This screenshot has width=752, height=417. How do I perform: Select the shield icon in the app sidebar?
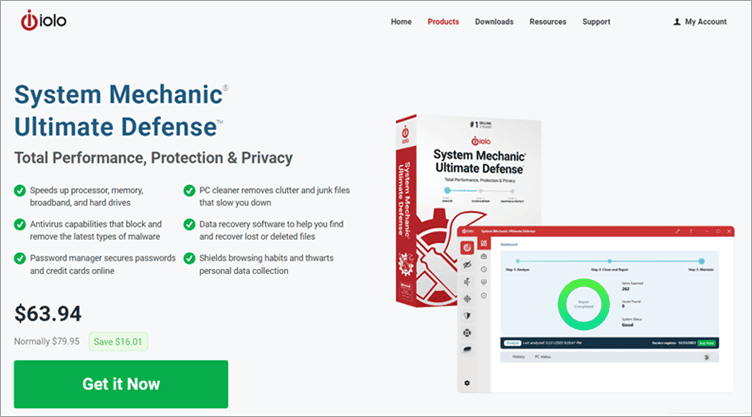467,316
